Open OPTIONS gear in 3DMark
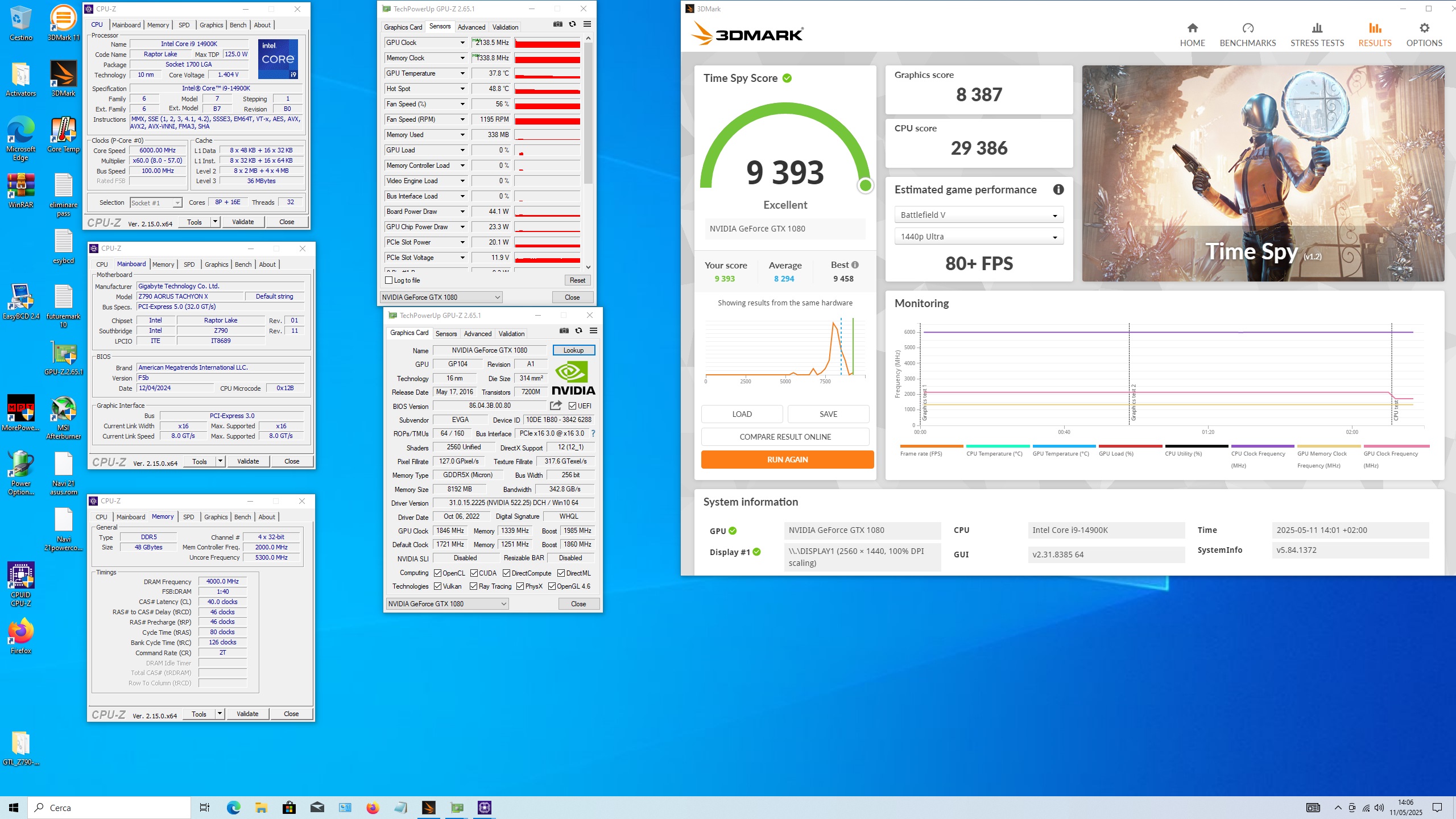 (x=1424, y=28)
